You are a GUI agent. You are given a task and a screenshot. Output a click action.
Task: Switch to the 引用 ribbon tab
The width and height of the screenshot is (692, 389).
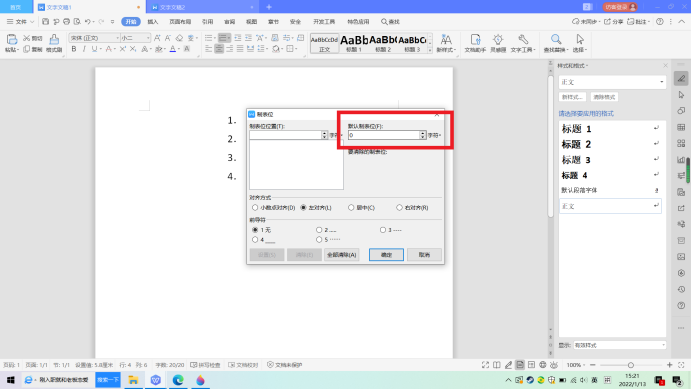point(207,22)
